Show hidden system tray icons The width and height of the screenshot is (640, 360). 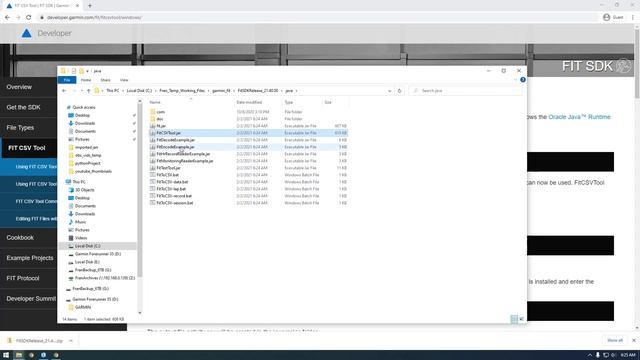point(589,355)
